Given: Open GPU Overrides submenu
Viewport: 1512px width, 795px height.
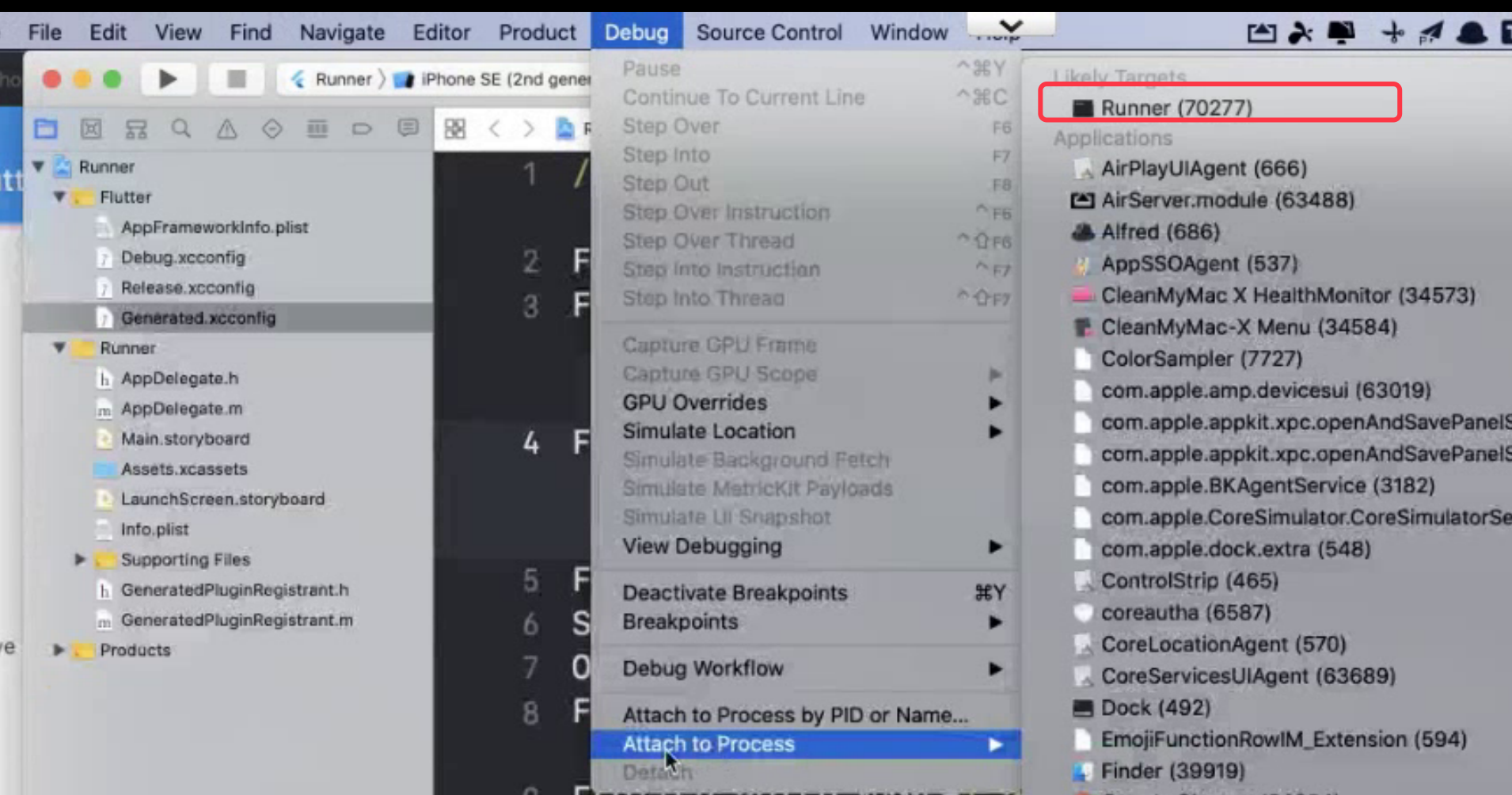Looking at the screenshot, I should [807, 402].
